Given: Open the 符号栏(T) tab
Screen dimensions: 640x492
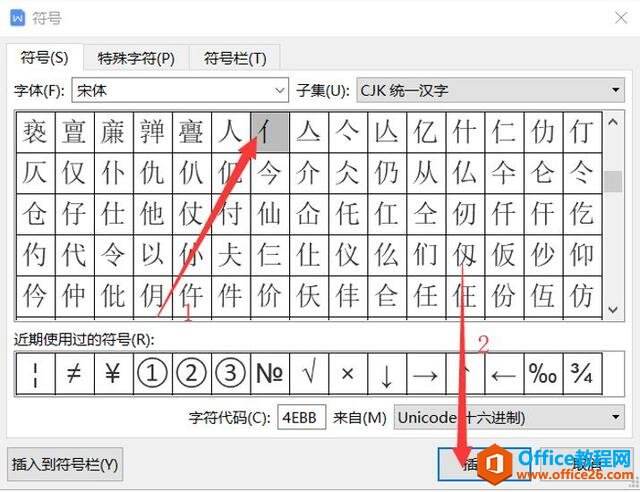Looking at the screenshot, I should pyautogui.click(x=235, y=58).
